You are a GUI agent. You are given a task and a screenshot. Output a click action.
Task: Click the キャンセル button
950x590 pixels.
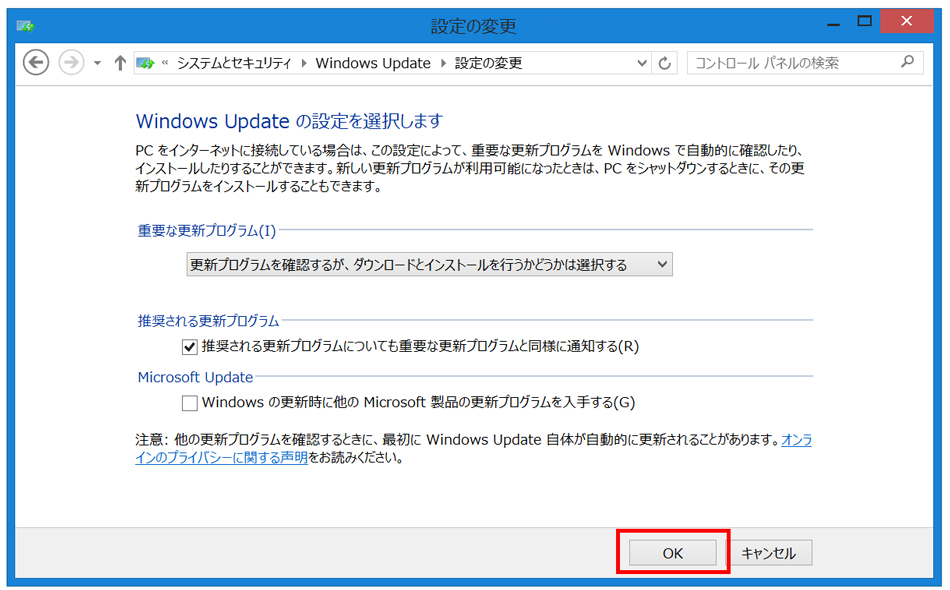(768, 553)
